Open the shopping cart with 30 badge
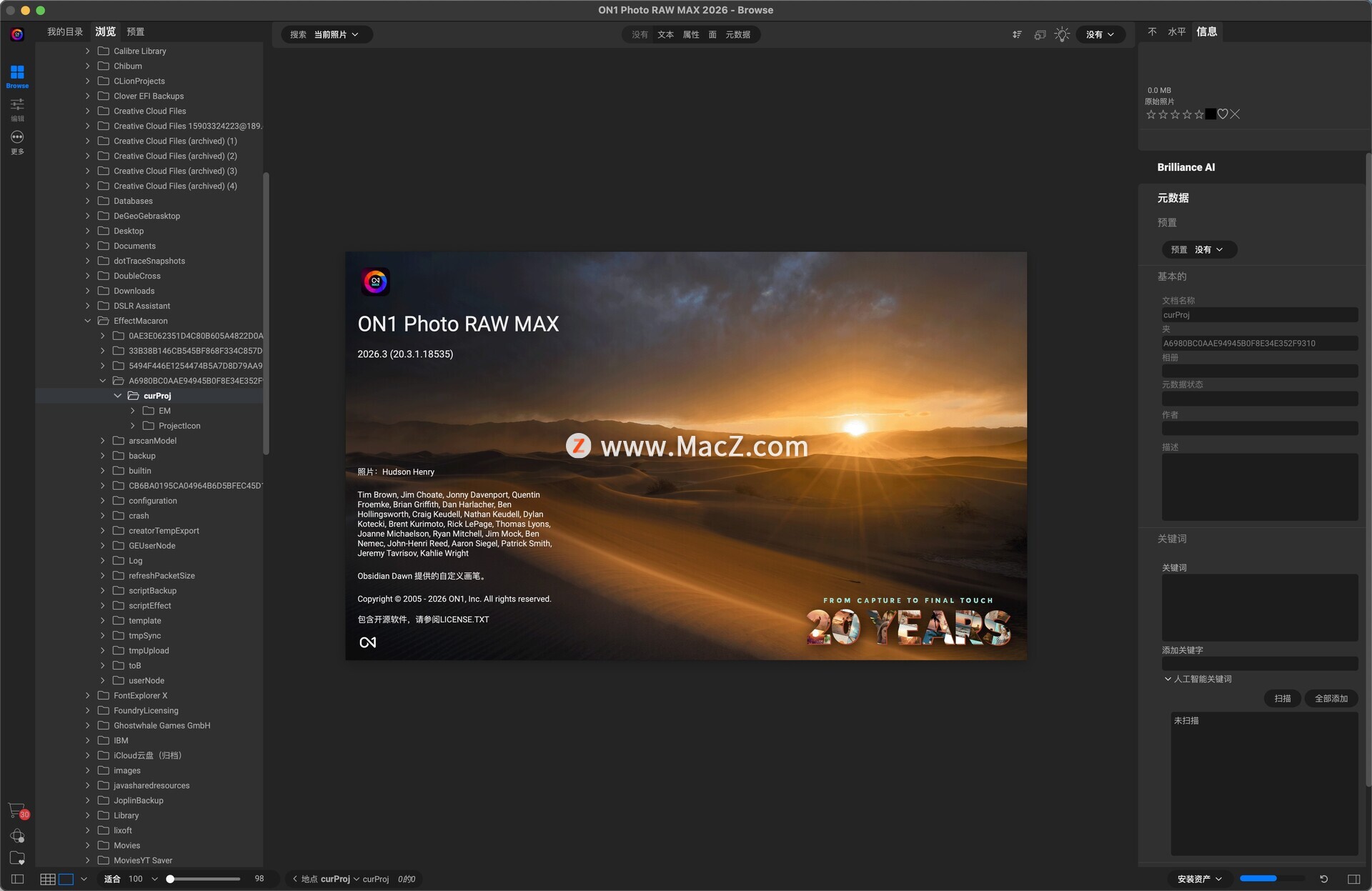The height and width of the screenshot is (891, 1372). (16, 810)
